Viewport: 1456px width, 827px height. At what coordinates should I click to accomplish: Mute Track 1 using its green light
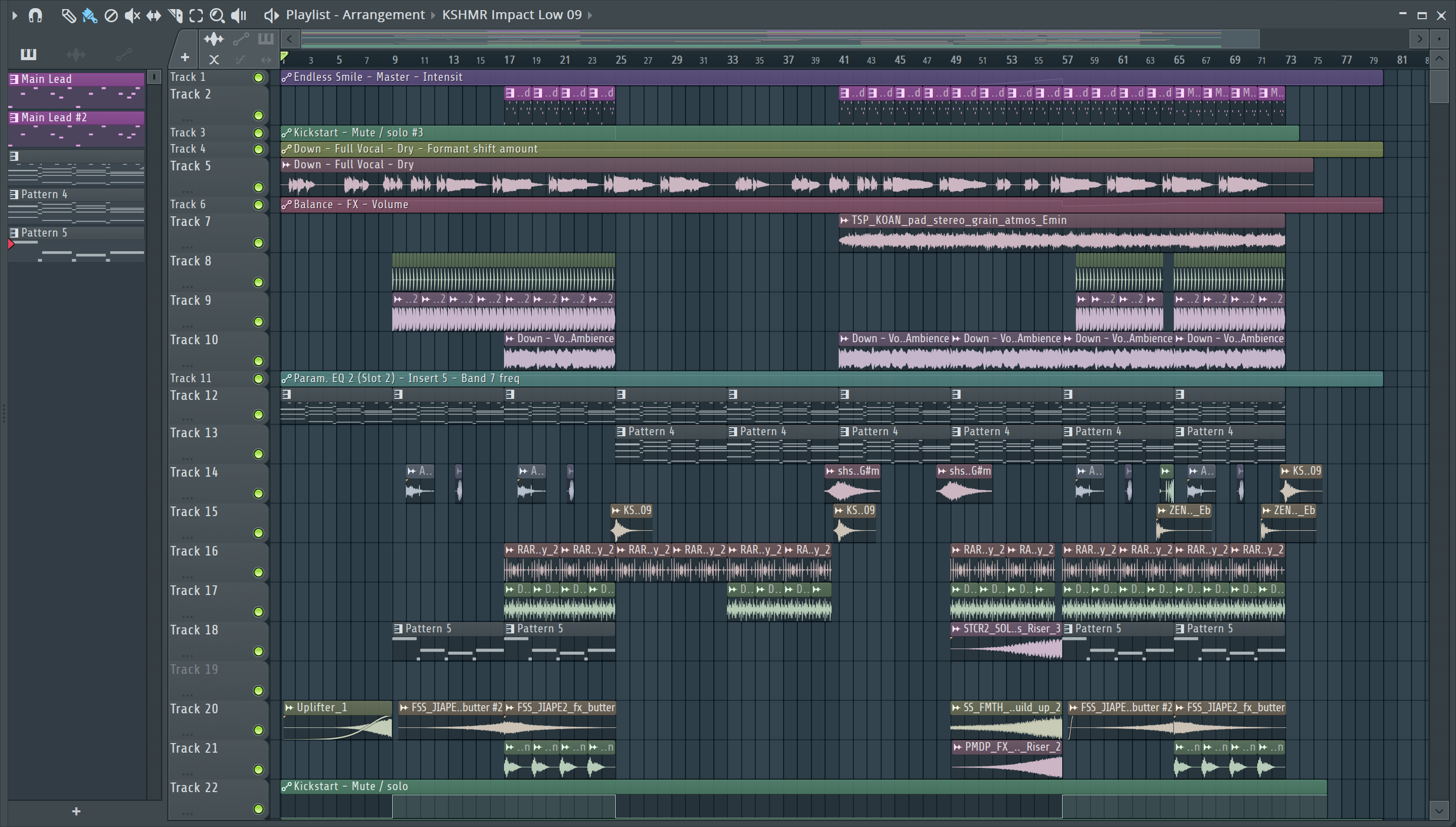coord(258,77)
